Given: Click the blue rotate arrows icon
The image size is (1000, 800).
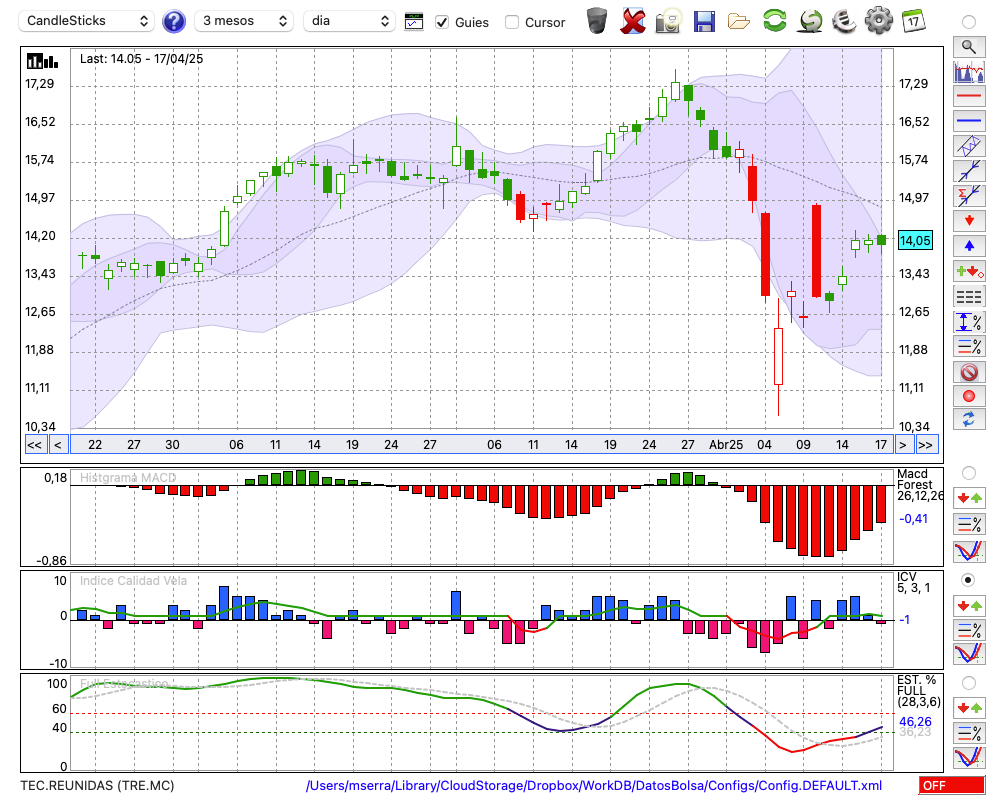Looking at the screenshot, I should coord(969,420).
